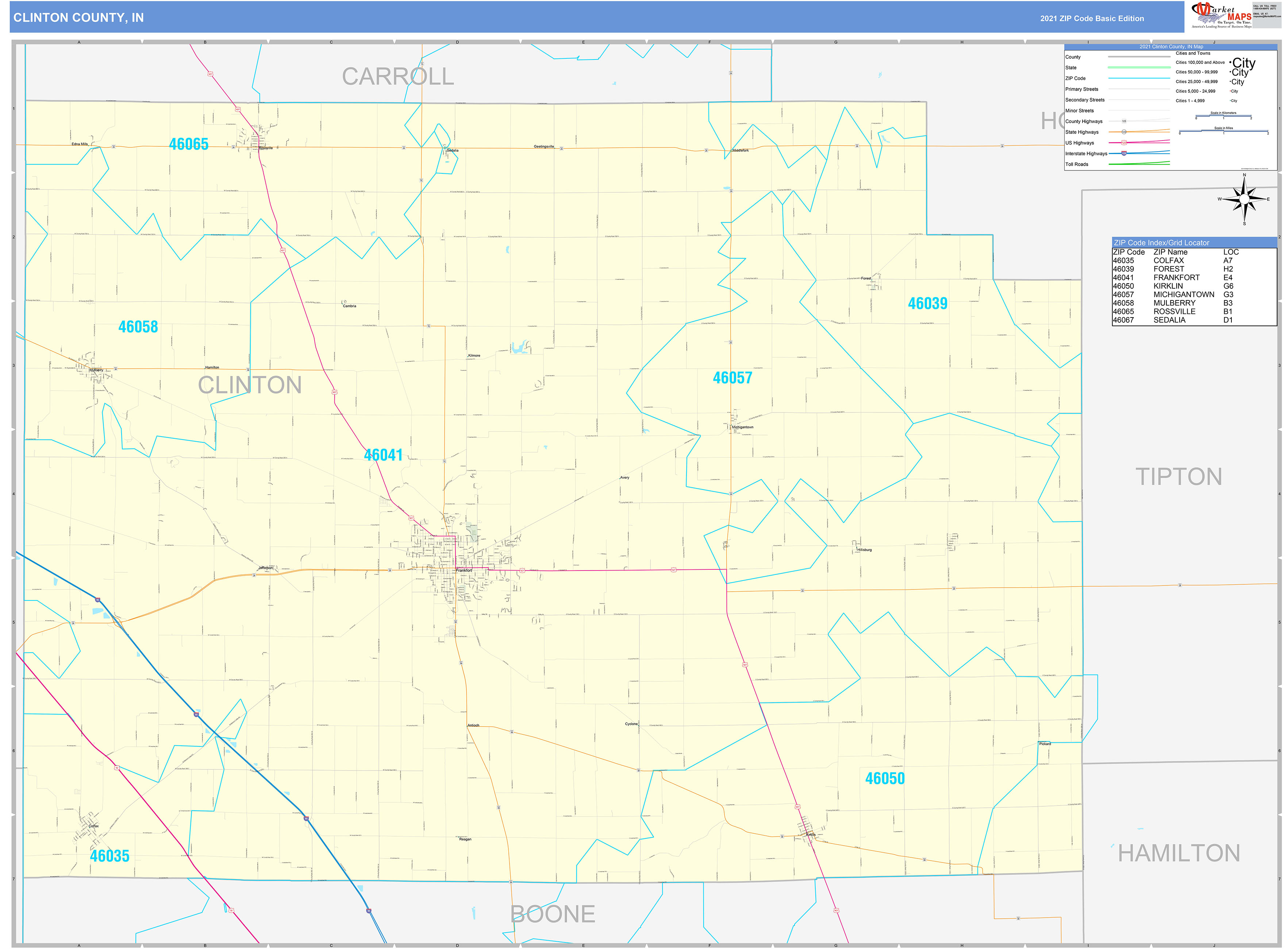Image resolution: width=1288 pixels, height=949 pixels.
Task: Click the CLINTON COUNTY, IN title text
Action: (x=79, y=18)
